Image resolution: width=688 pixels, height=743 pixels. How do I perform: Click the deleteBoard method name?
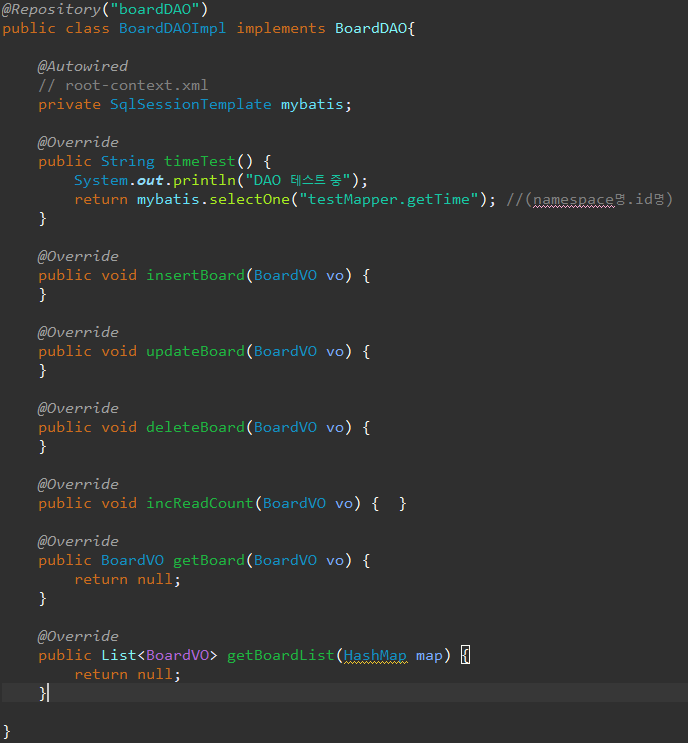coord(195,427)
